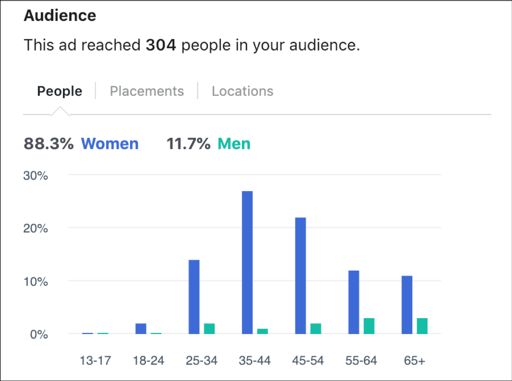Screen dimensions: 512x381
Task: Click the Women bar for 45-54
Action: point(300,276)
